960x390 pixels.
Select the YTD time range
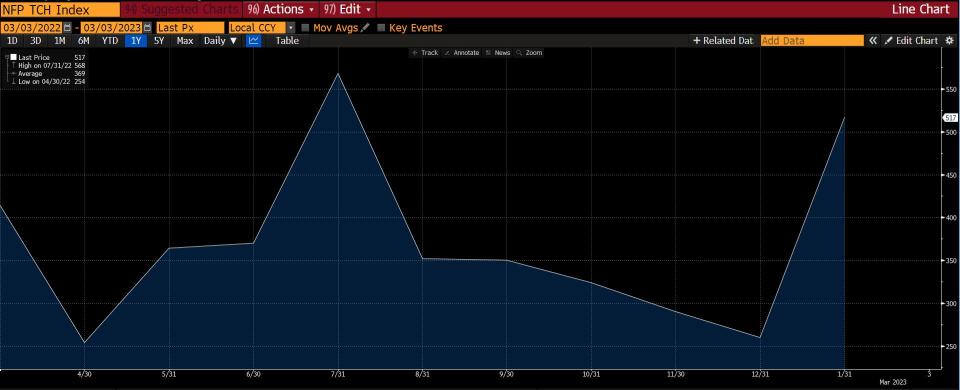click(110, 40)
